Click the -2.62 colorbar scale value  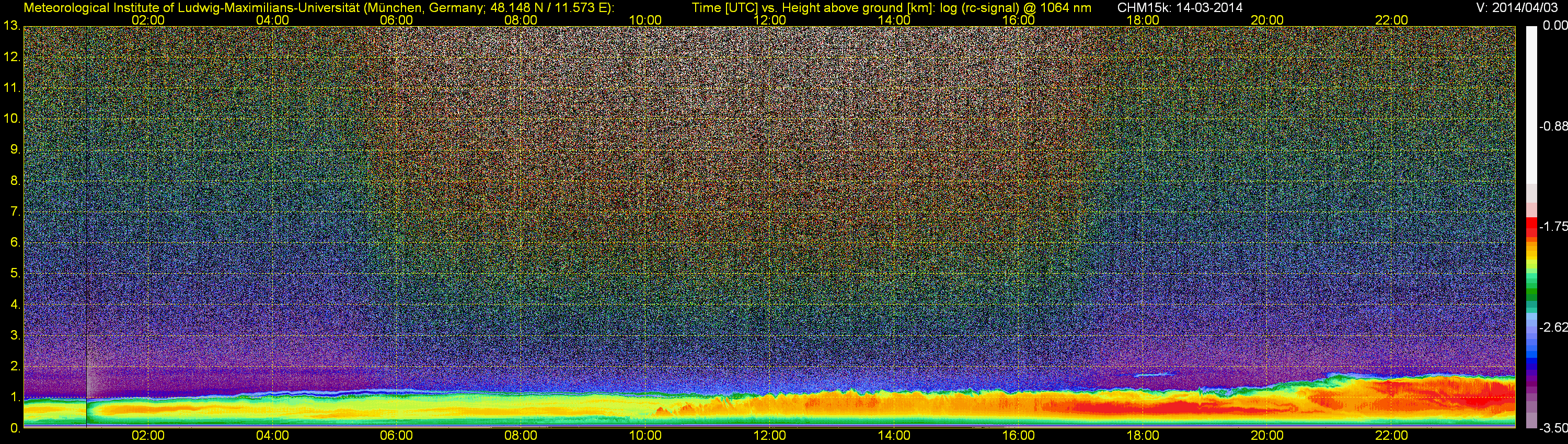click(1553, 327)
